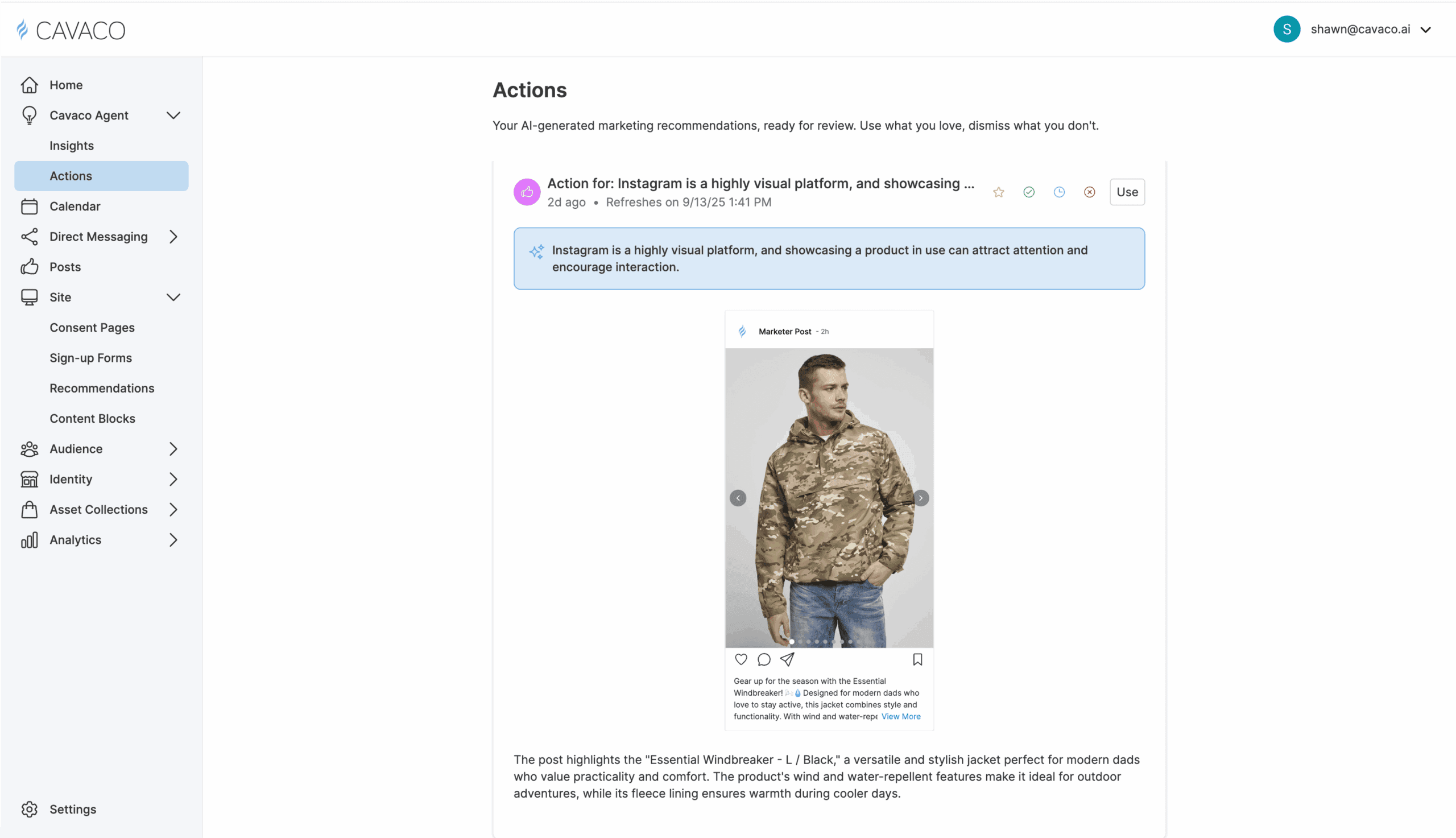Viewport: 1456px width, 838px height.
Task: Snooze the action using the clock icon
Action: pos(1059,192)
